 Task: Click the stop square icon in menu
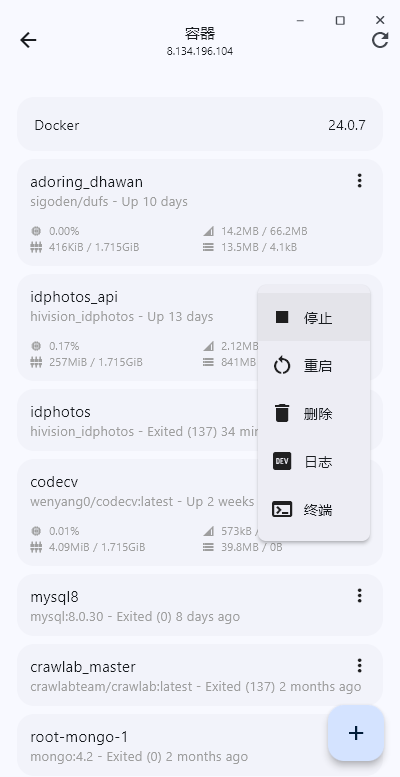tap(282, 317)
